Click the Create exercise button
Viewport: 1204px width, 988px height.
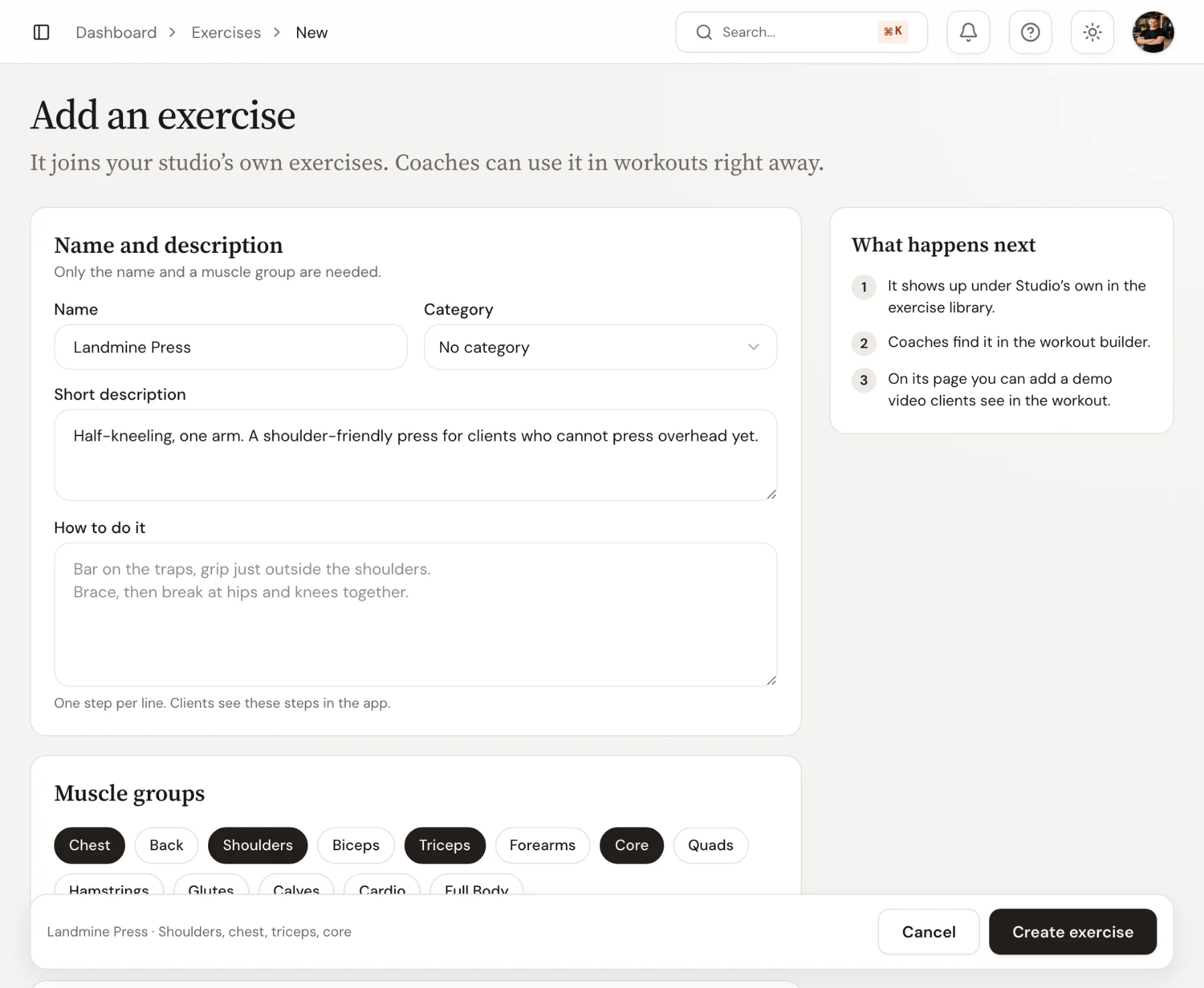pyautogui.click(x=1073, y=932)
